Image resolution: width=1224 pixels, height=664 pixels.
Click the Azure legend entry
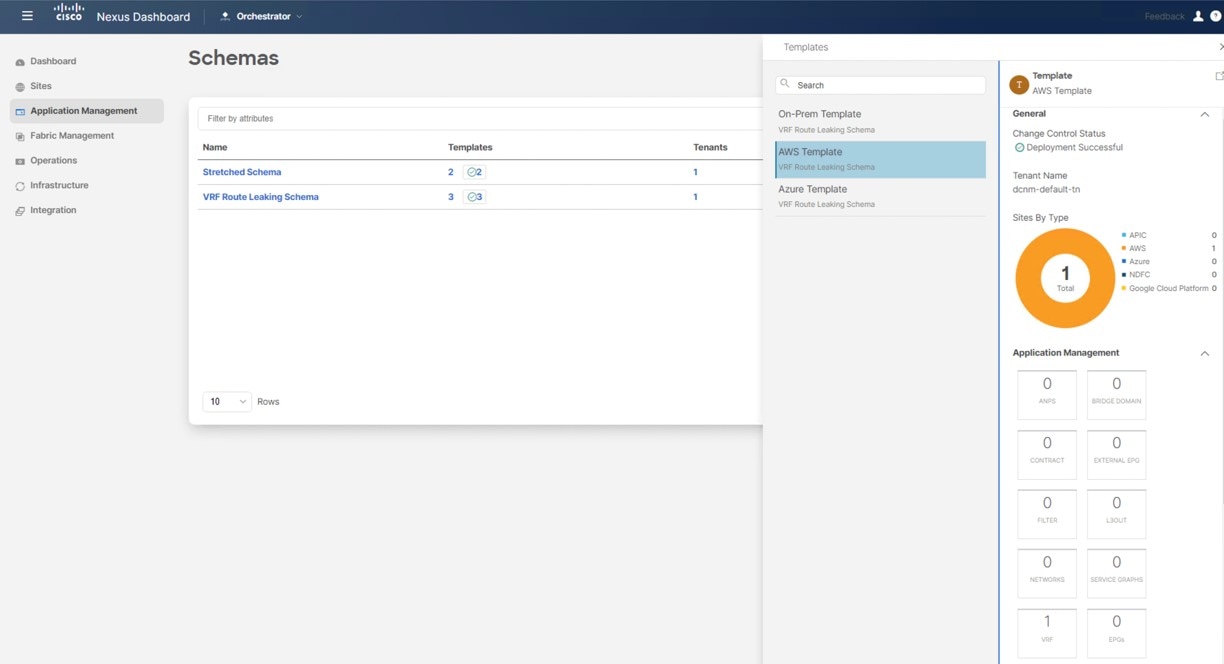pyautogui.click(x=1136, y=262)
